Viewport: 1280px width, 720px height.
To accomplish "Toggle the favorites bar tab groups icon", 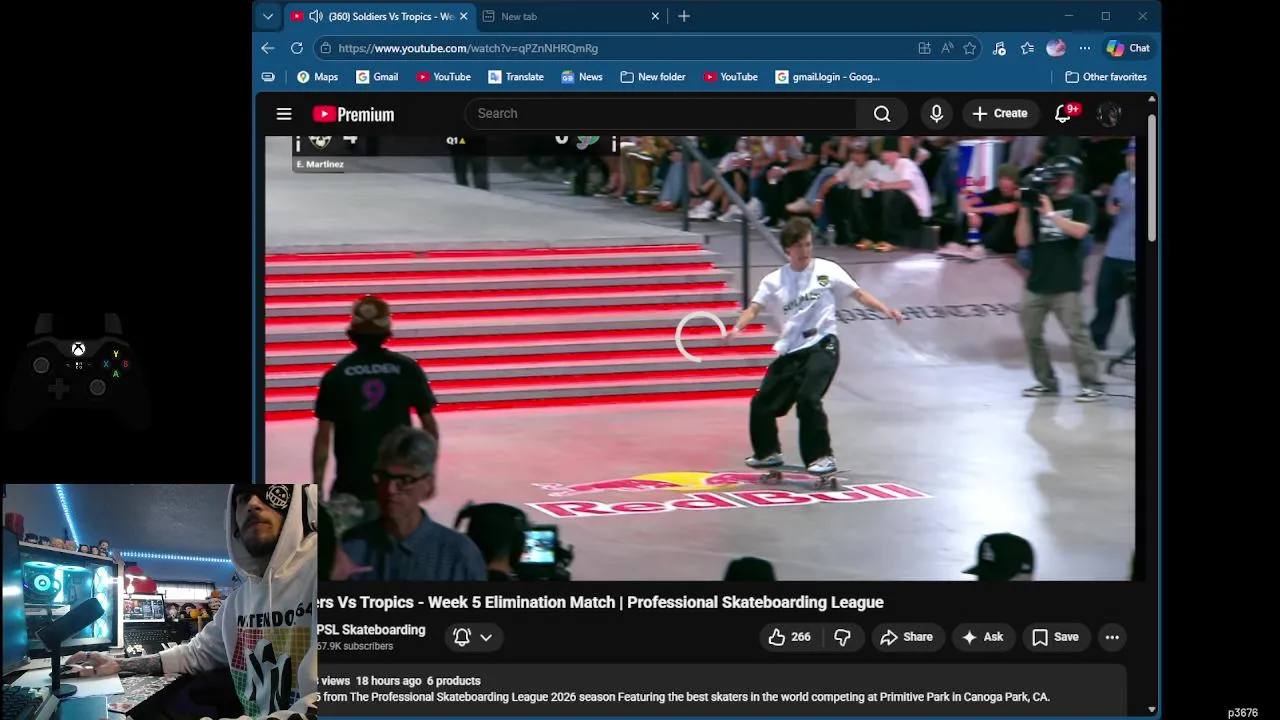I will (268, 77).
